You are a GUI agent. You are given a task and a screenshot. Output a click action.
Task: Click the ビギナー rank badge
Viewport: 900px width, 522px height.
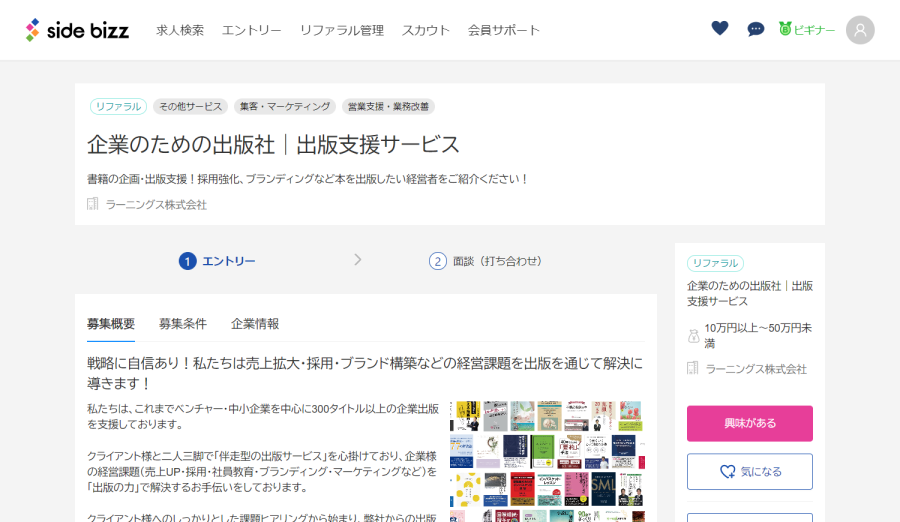pos(806,29)
